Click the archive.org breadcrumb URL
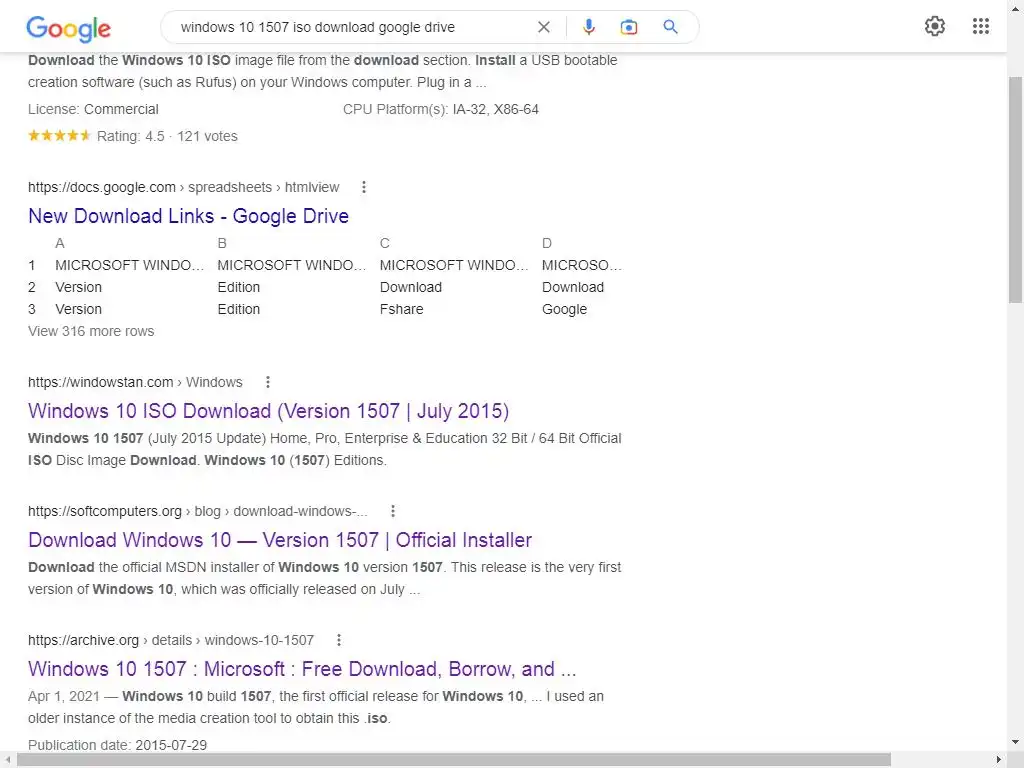 (170, 640)
